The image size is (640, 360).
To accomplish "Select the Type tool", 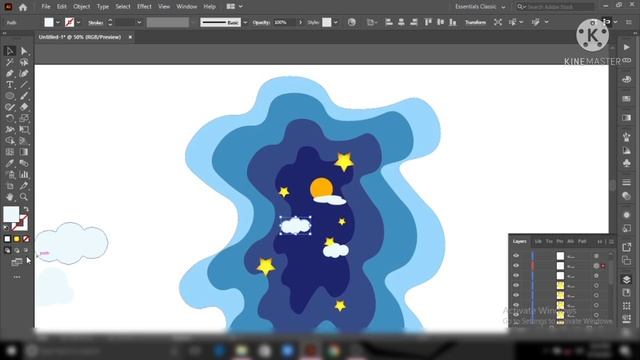I will click(x=10, y=84).
